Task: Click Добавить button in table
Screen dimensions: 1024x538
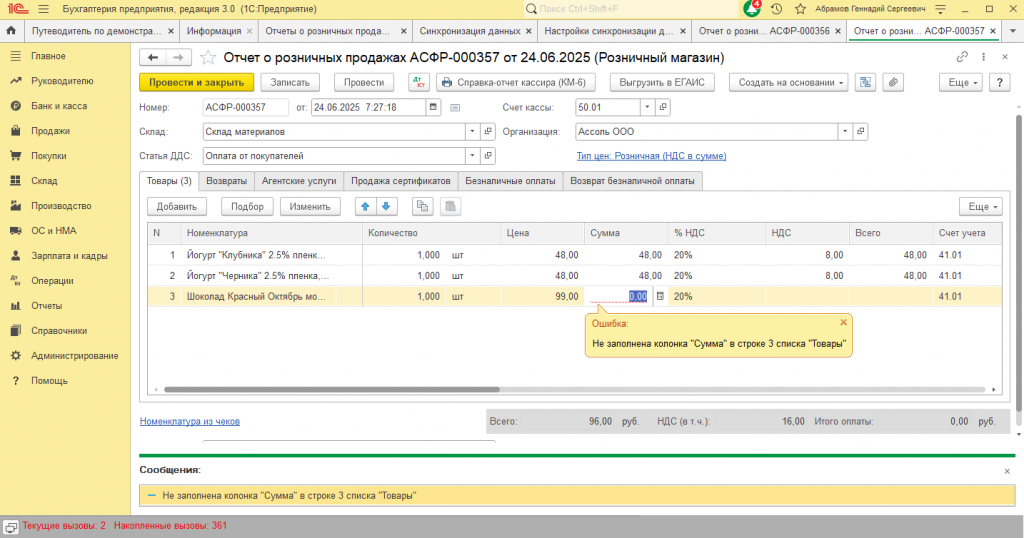Action: click(176, 206)
